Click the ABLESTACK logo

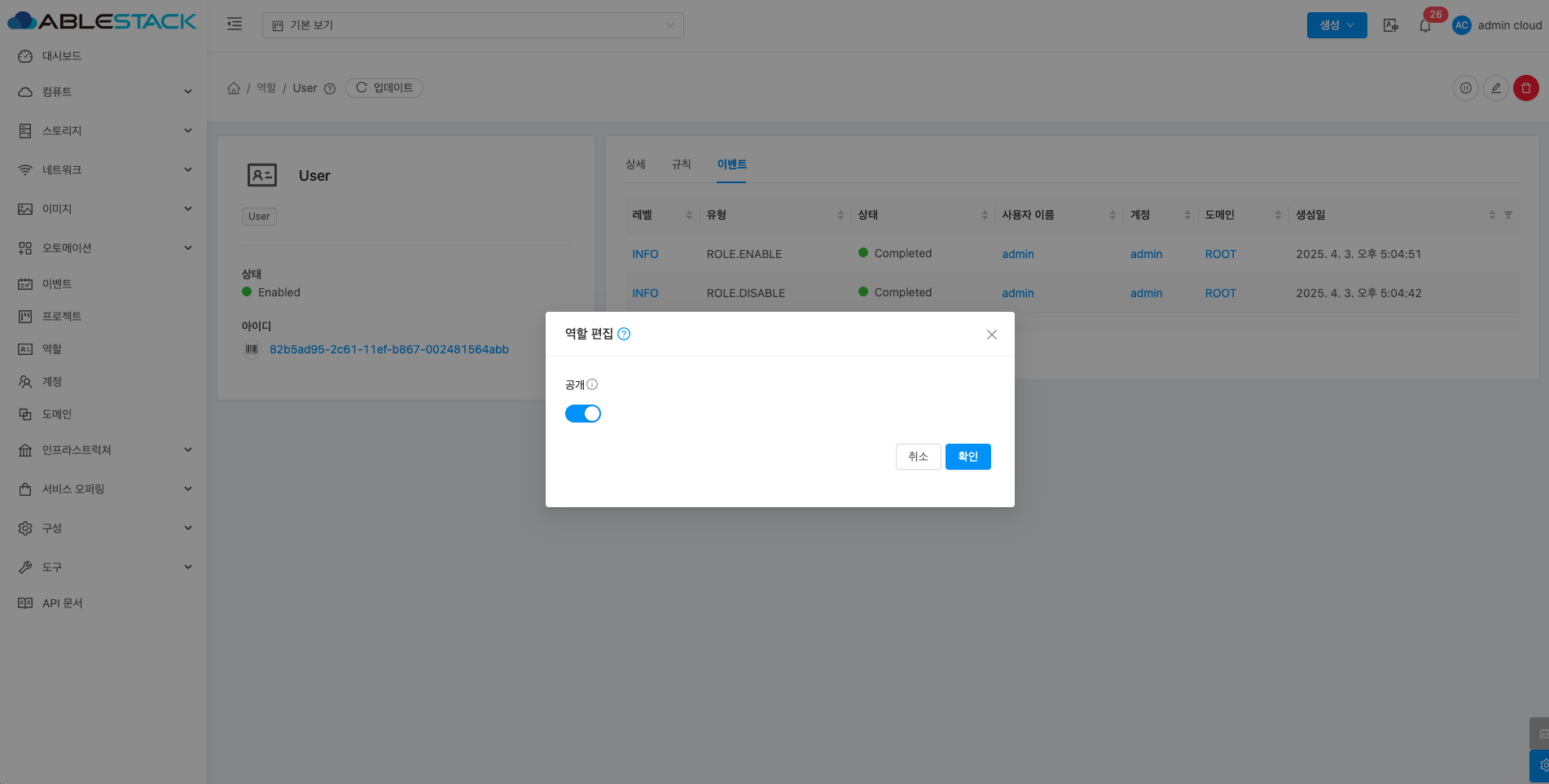102,21
